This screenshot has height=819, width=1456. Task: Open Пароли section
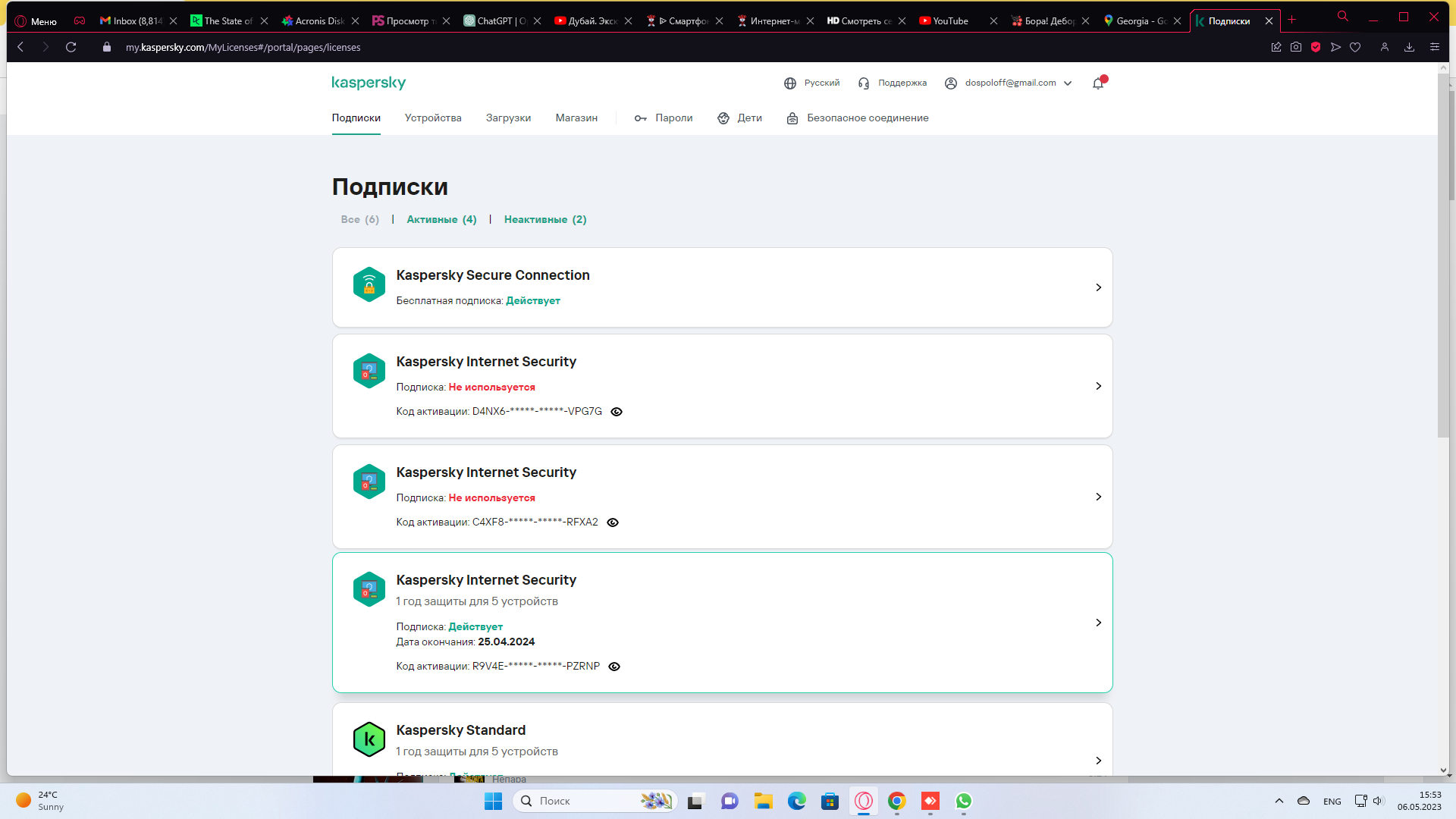[664, 118]
